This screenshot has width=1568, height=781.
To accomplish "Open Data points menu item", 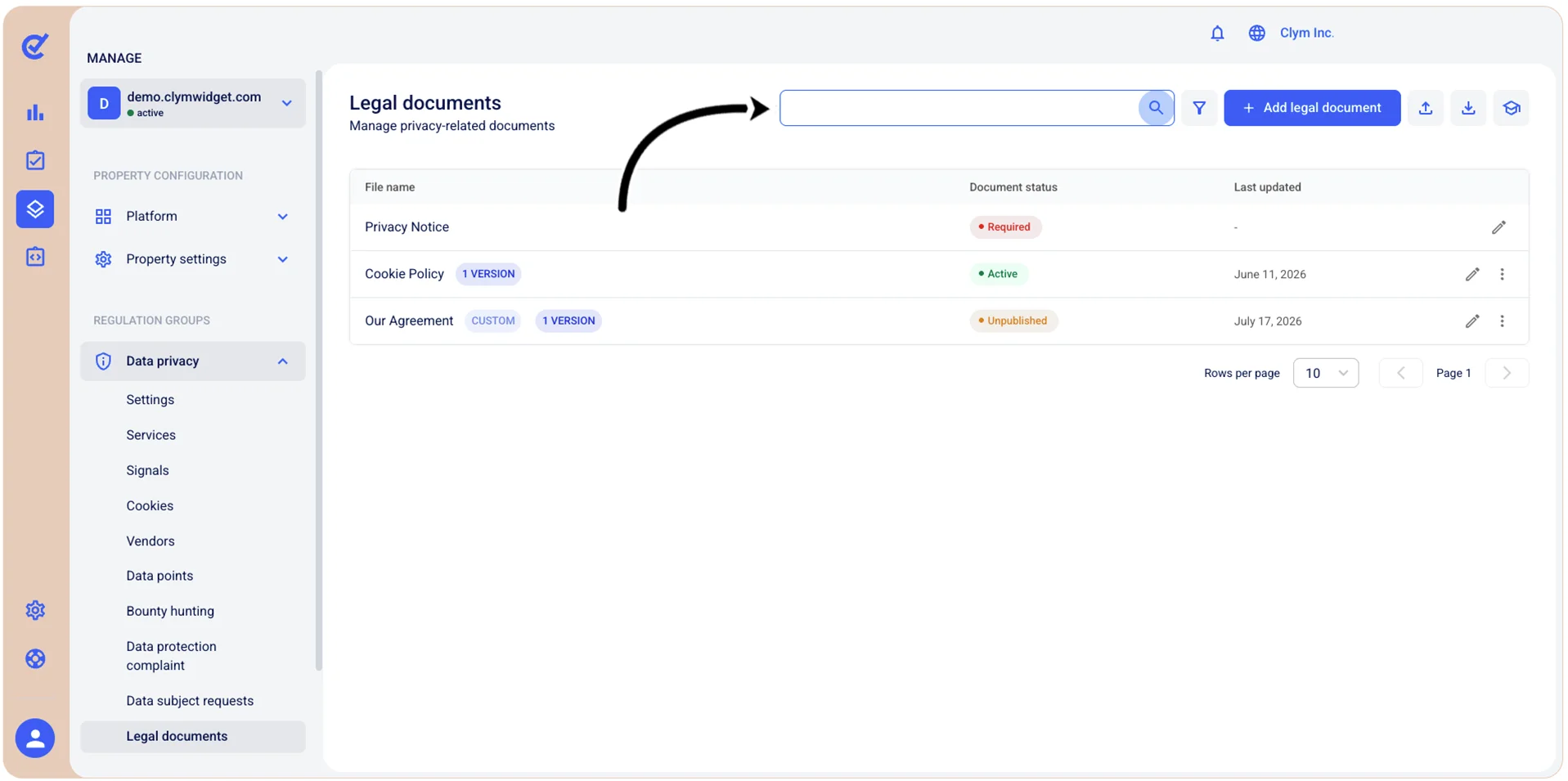I will 159,576.
